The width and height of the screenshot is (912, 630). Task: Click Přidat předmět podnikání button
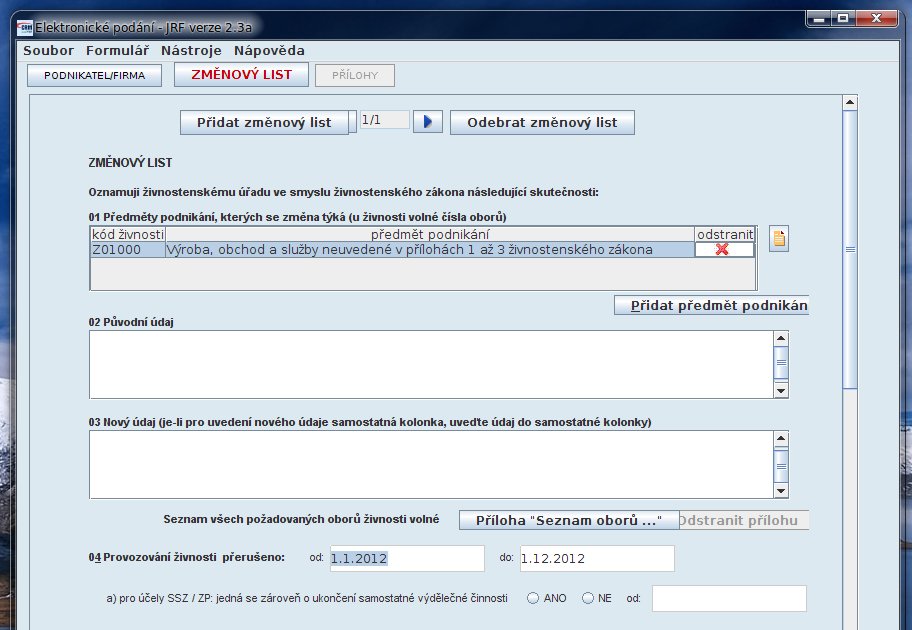[x=711, y=305]
